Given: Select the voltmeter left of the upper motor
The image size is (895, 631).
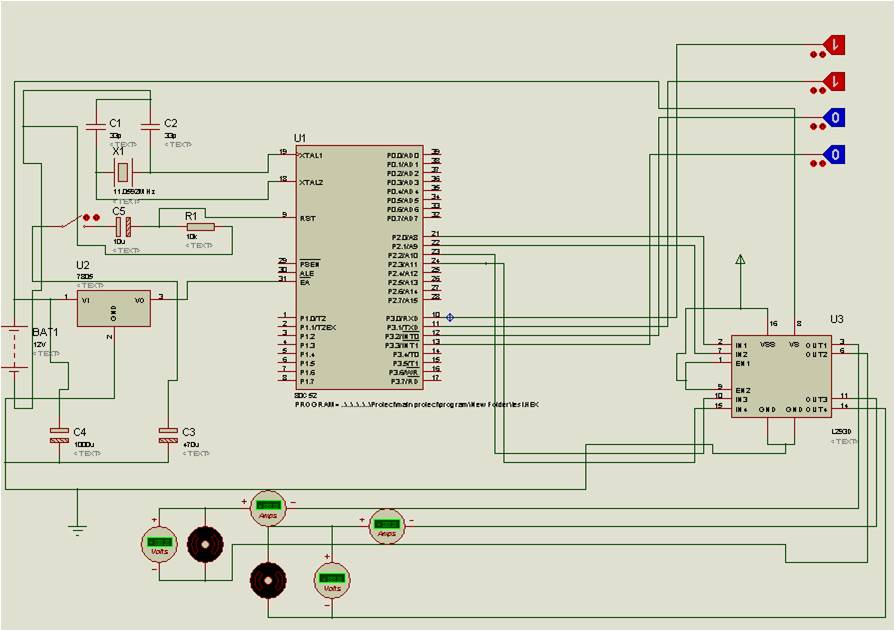Looking at the screenshot, I should click(x=159, y=544).
